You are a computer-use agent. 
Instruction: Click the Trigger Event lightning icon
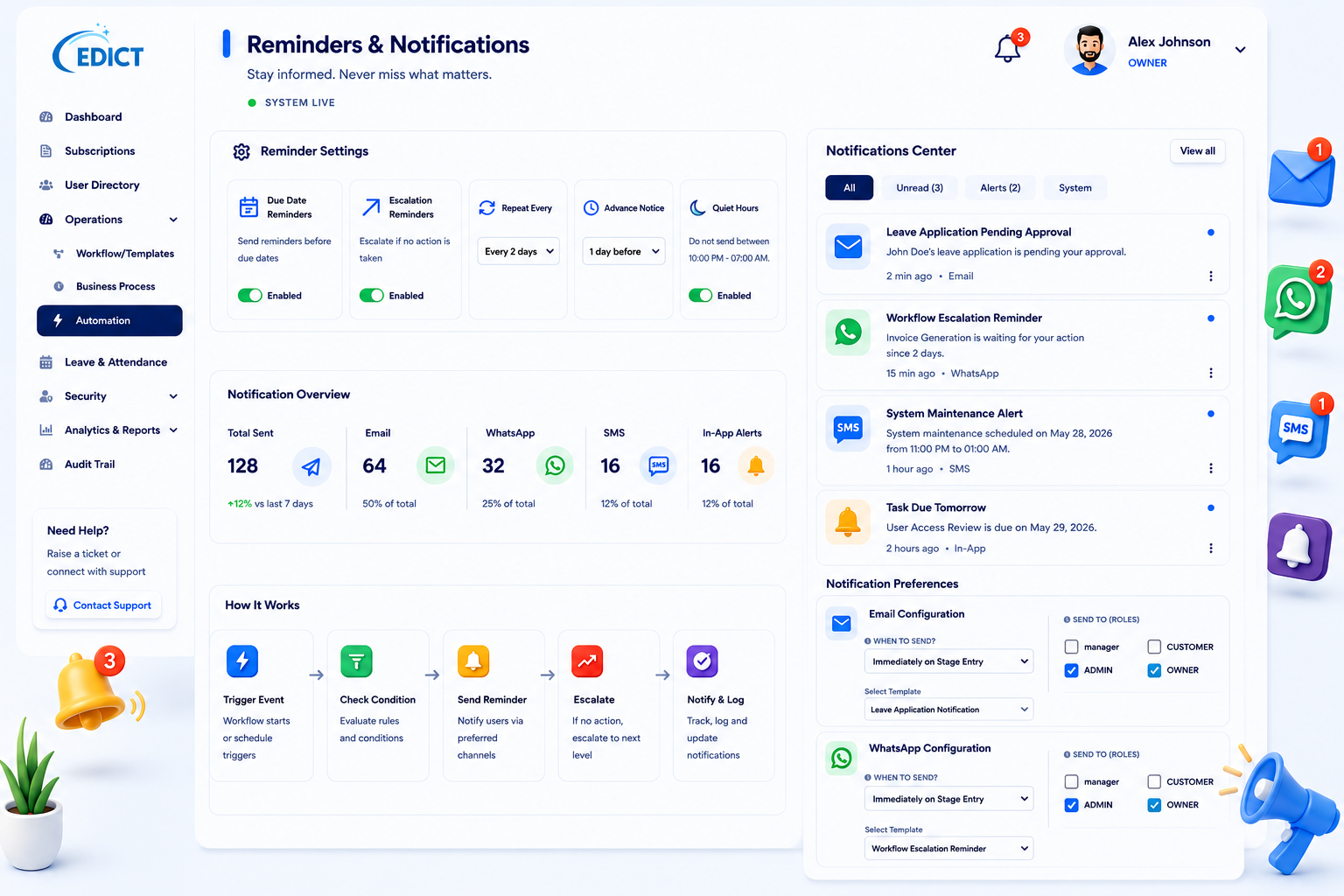click(242, 661)
